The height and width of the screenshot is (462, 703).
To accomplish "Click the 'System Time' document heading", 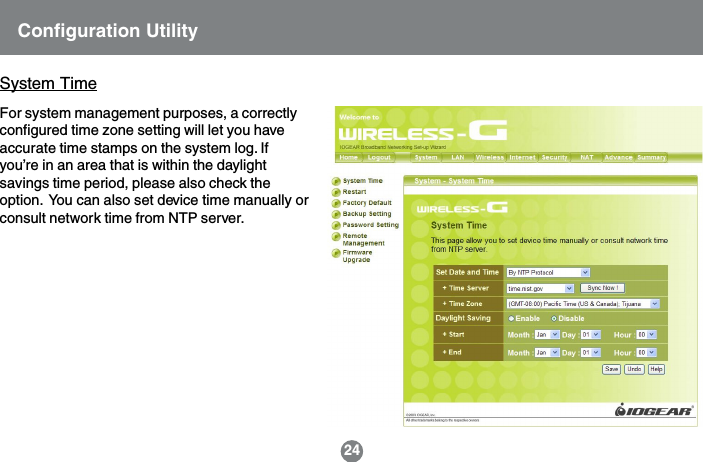I will point(48,83).
